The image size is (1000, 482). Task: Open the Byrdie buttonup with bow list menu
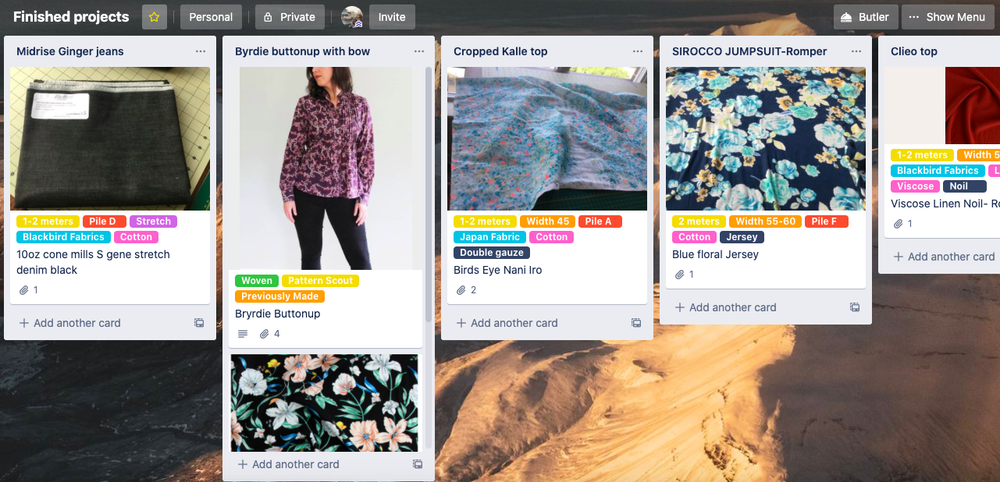pos(419,51)
